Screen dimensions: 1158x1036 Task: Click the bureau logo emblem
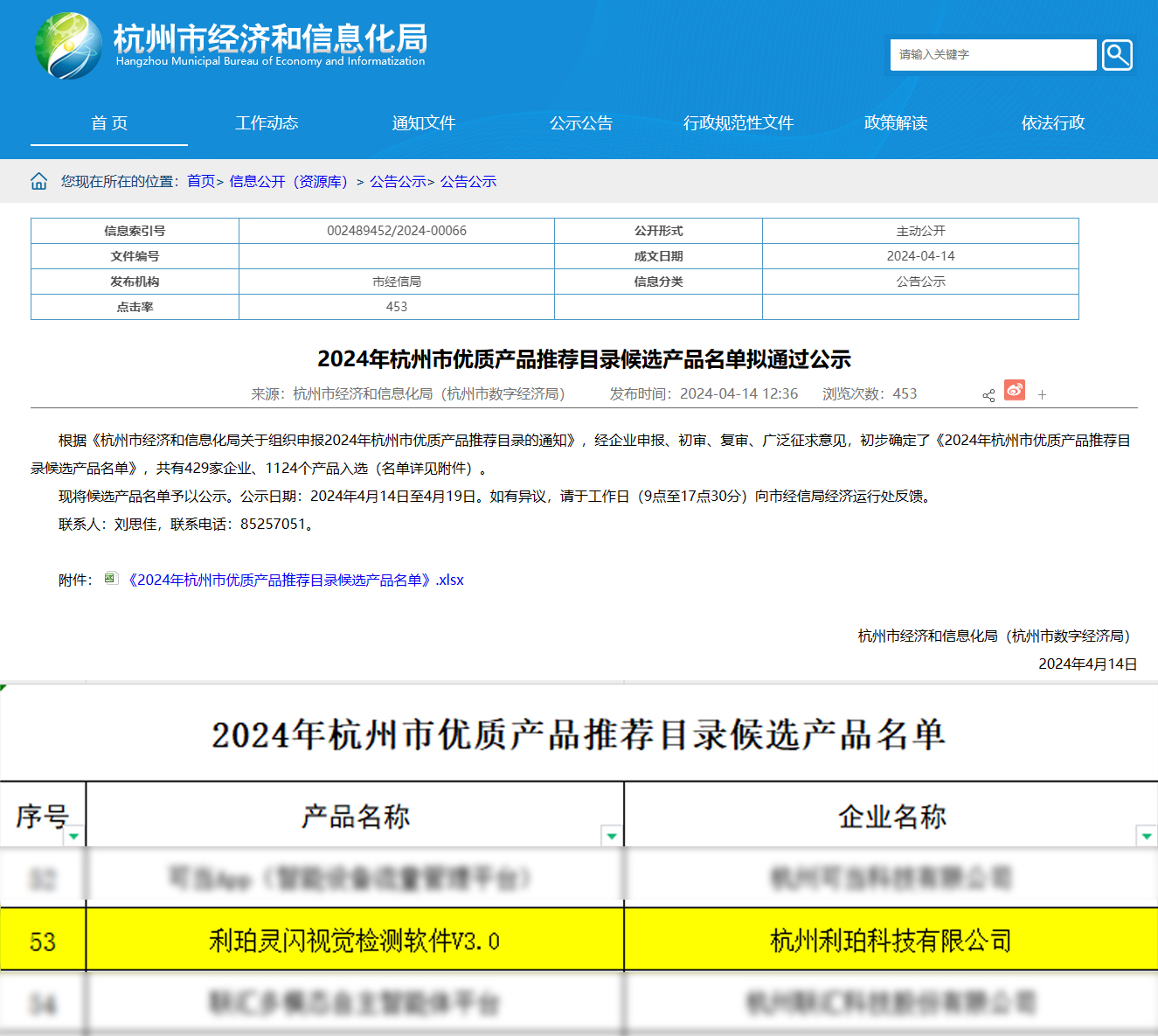pos(68,46)
